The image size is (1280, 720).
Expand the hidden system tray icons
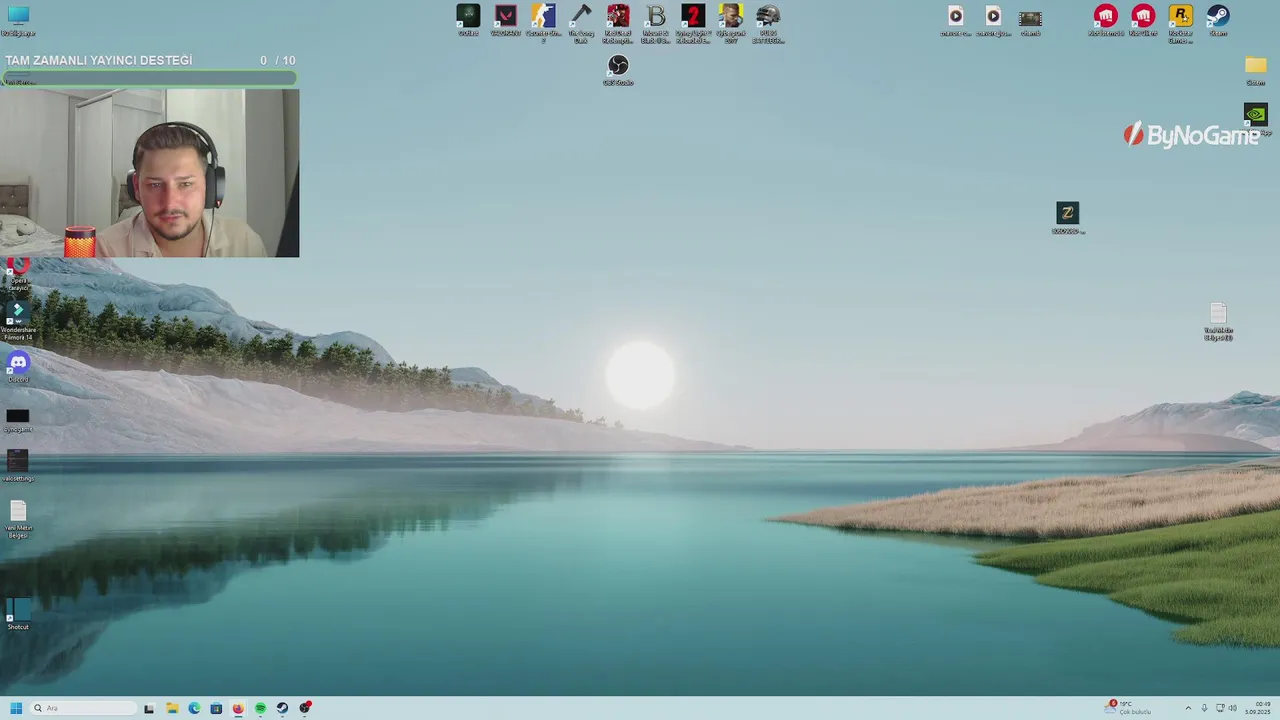(1188, 708)
